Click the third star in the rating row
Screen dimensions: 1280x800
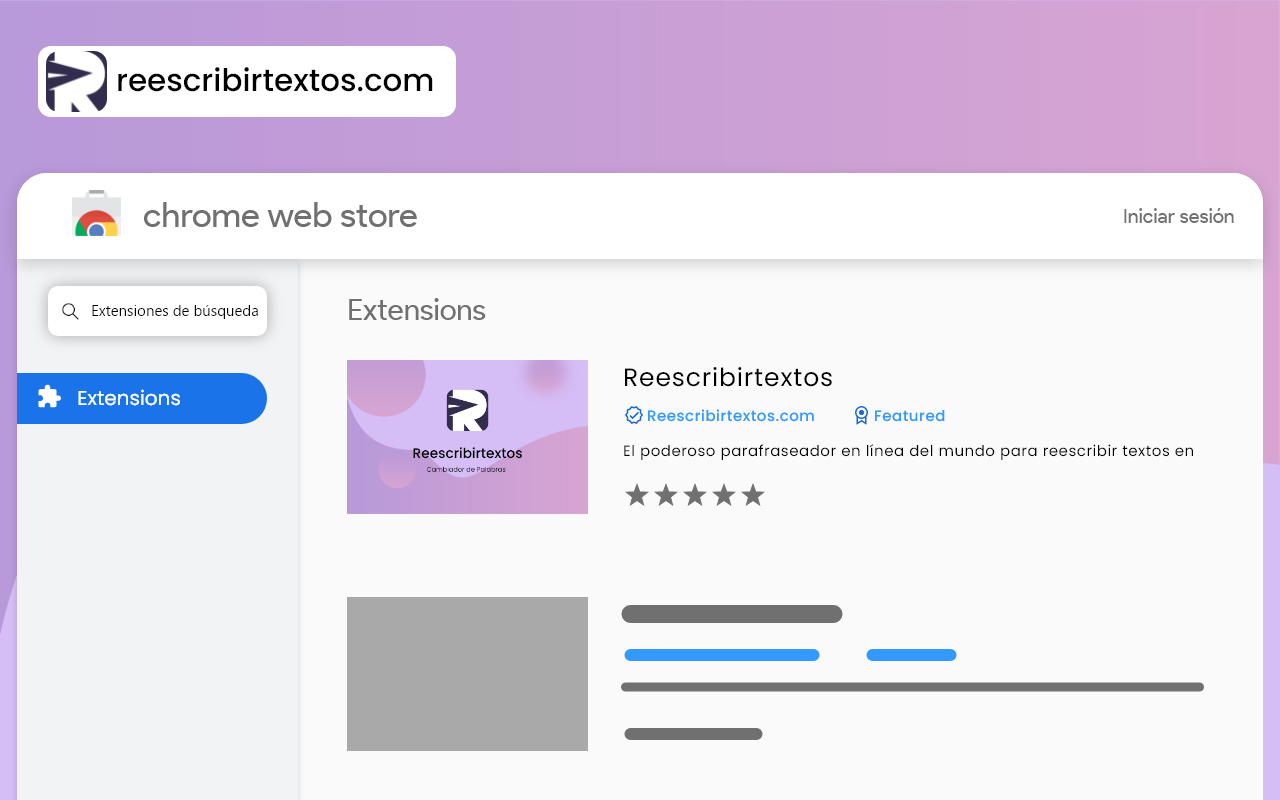pos(695,494)
